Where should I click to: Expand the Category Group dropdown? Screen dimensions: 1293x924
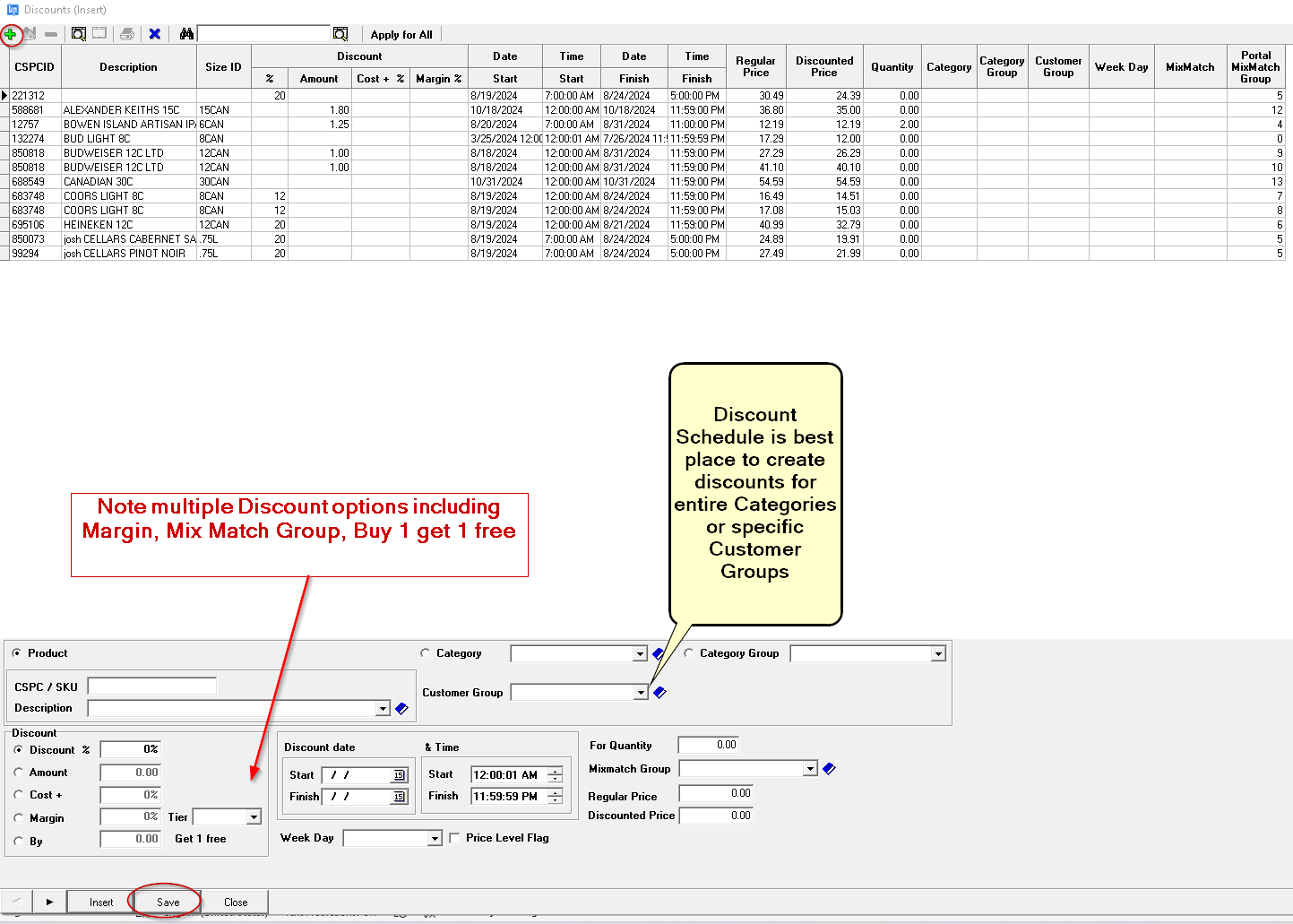[x=938, y=654]
